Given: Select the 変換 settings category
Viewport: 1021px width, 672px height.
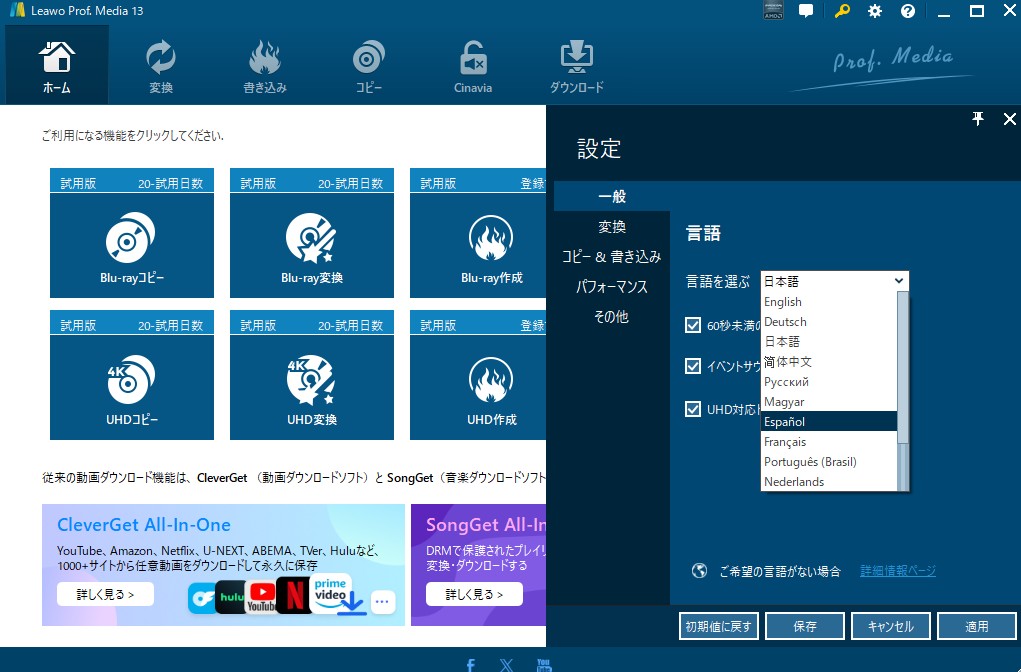Looking at the screenshot, I should (612, 227).
